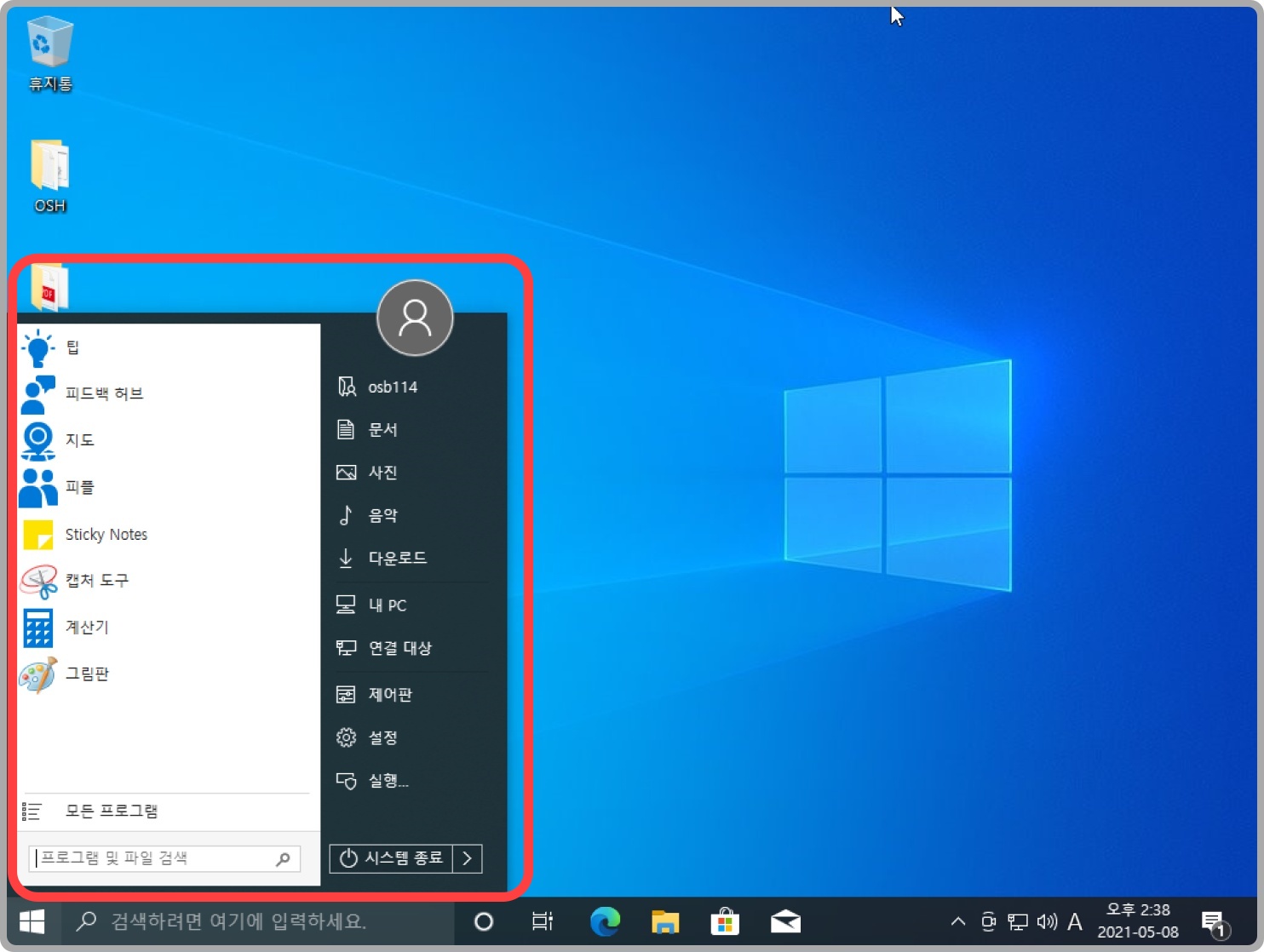Select the 휴지통 recycle bin icon

pos(50,53)
